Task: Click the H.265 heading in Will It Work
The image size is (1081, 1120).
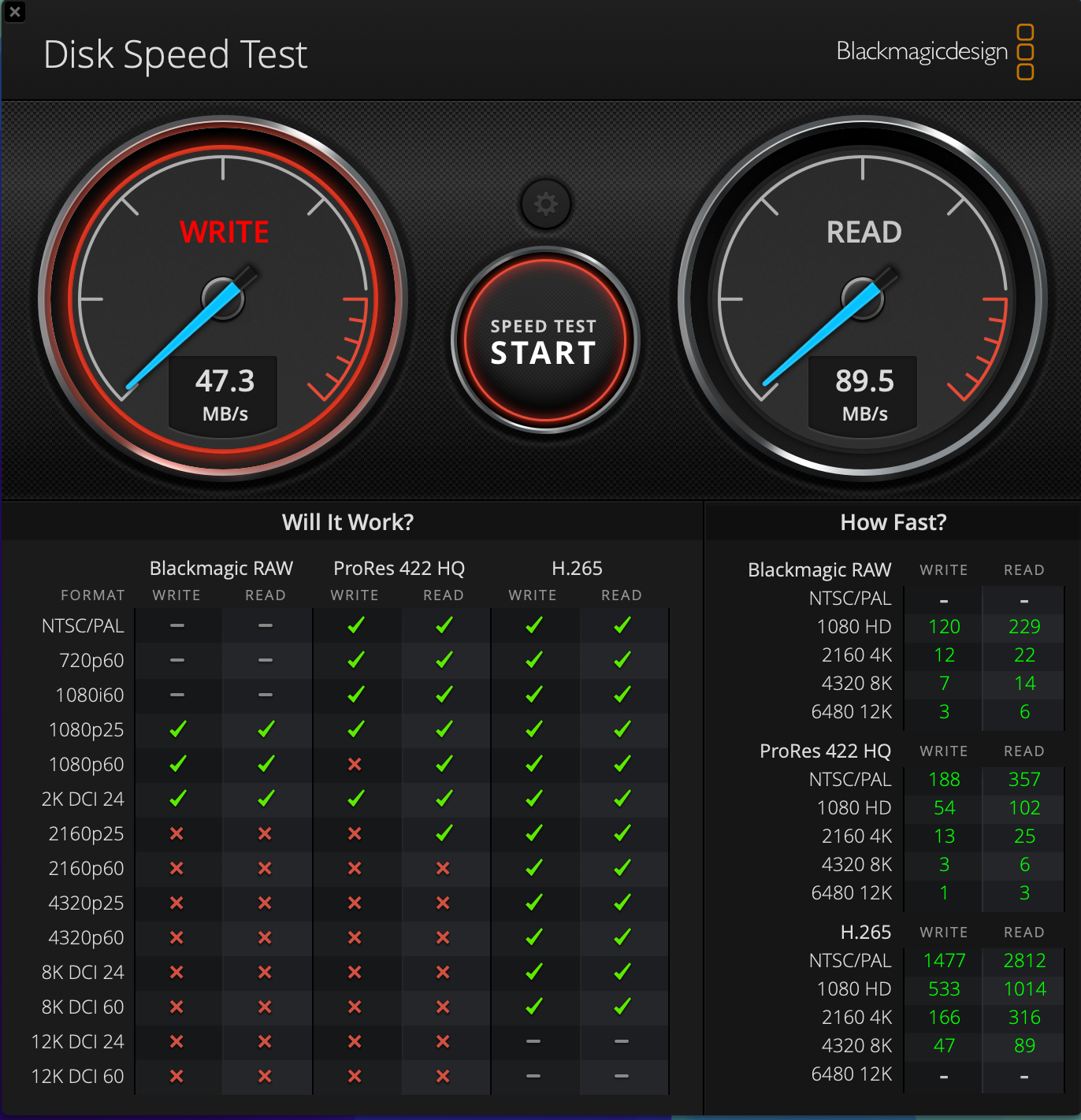Action: [x=577, y=568]
